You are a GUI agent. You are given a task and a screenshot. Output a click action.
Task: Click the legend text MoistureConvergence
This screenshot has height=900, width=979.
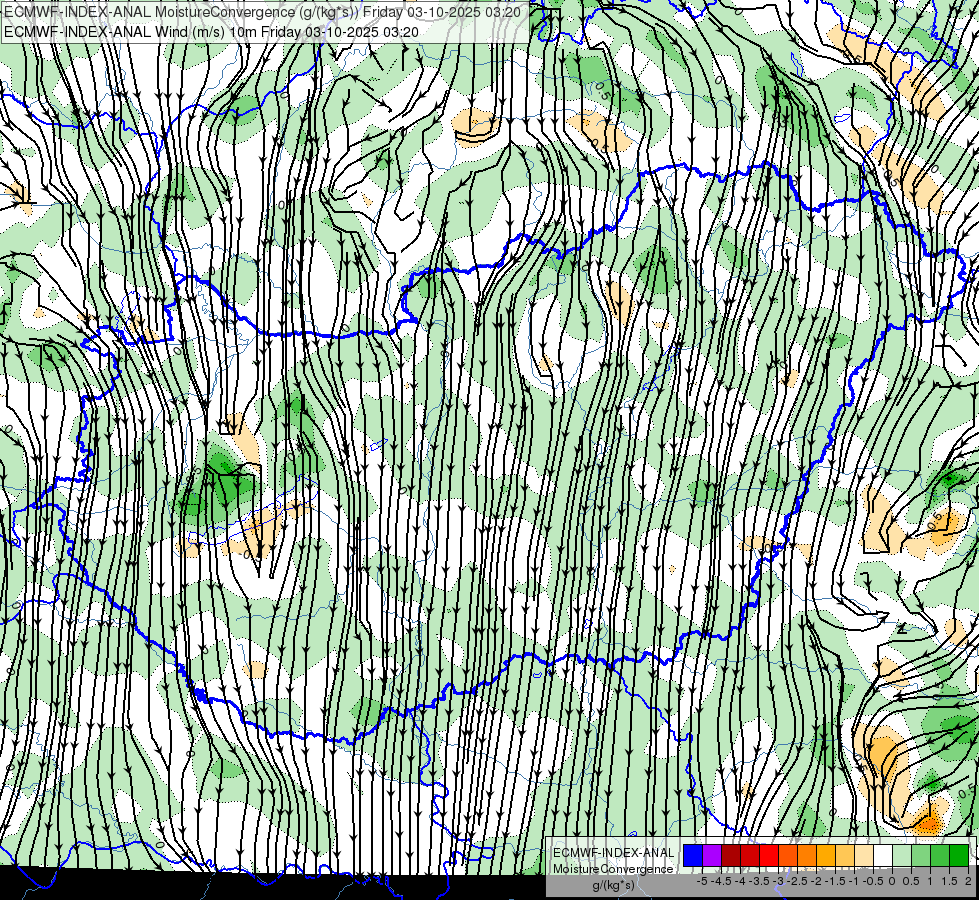(613, 869)
